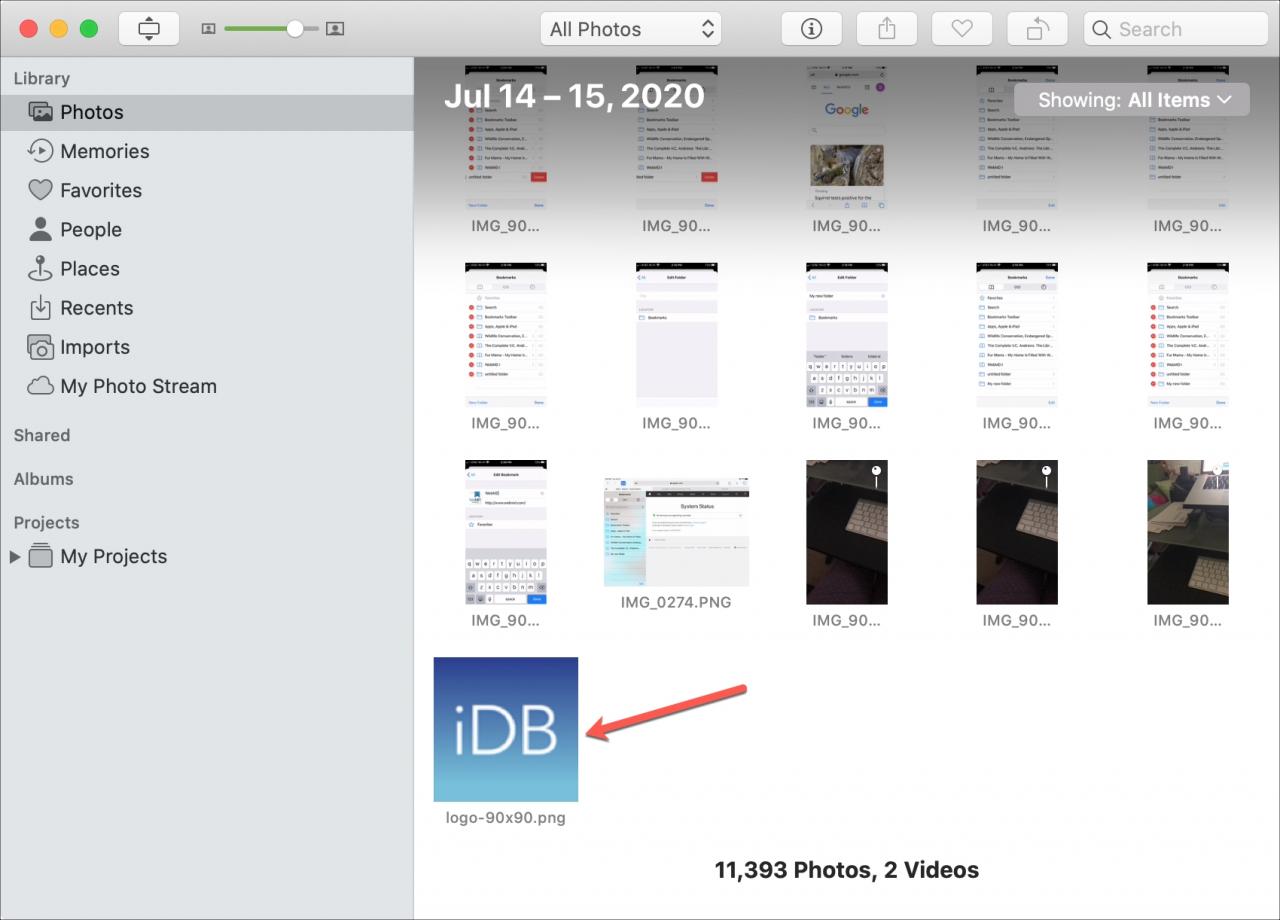The image size is (1280, 920).
Task: Click the 11,393 Photos, 2 Videos summary
Action: coord(847,870)
